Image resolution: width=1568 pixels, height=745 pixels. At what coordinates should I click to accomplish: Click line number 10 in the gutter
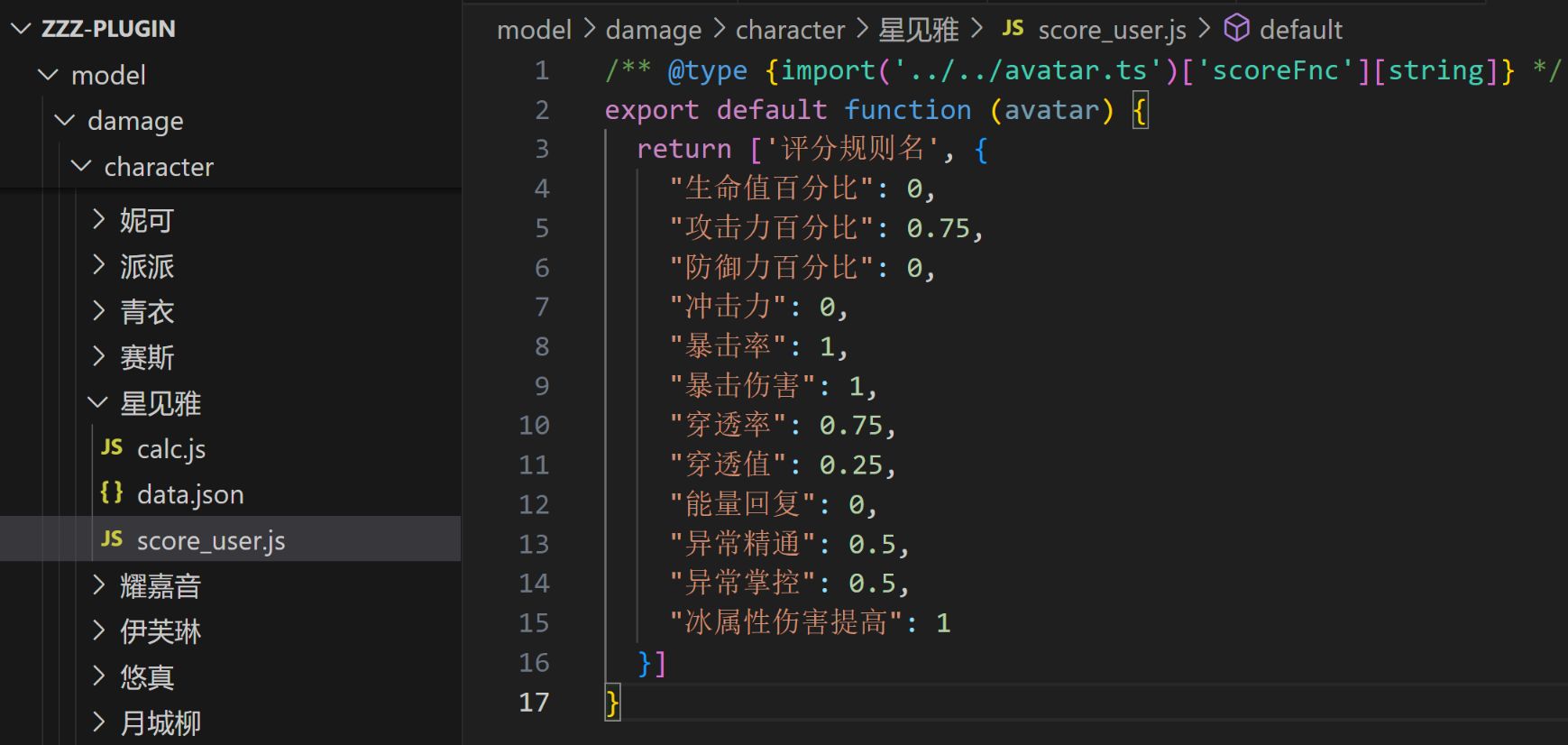(534, 425)
